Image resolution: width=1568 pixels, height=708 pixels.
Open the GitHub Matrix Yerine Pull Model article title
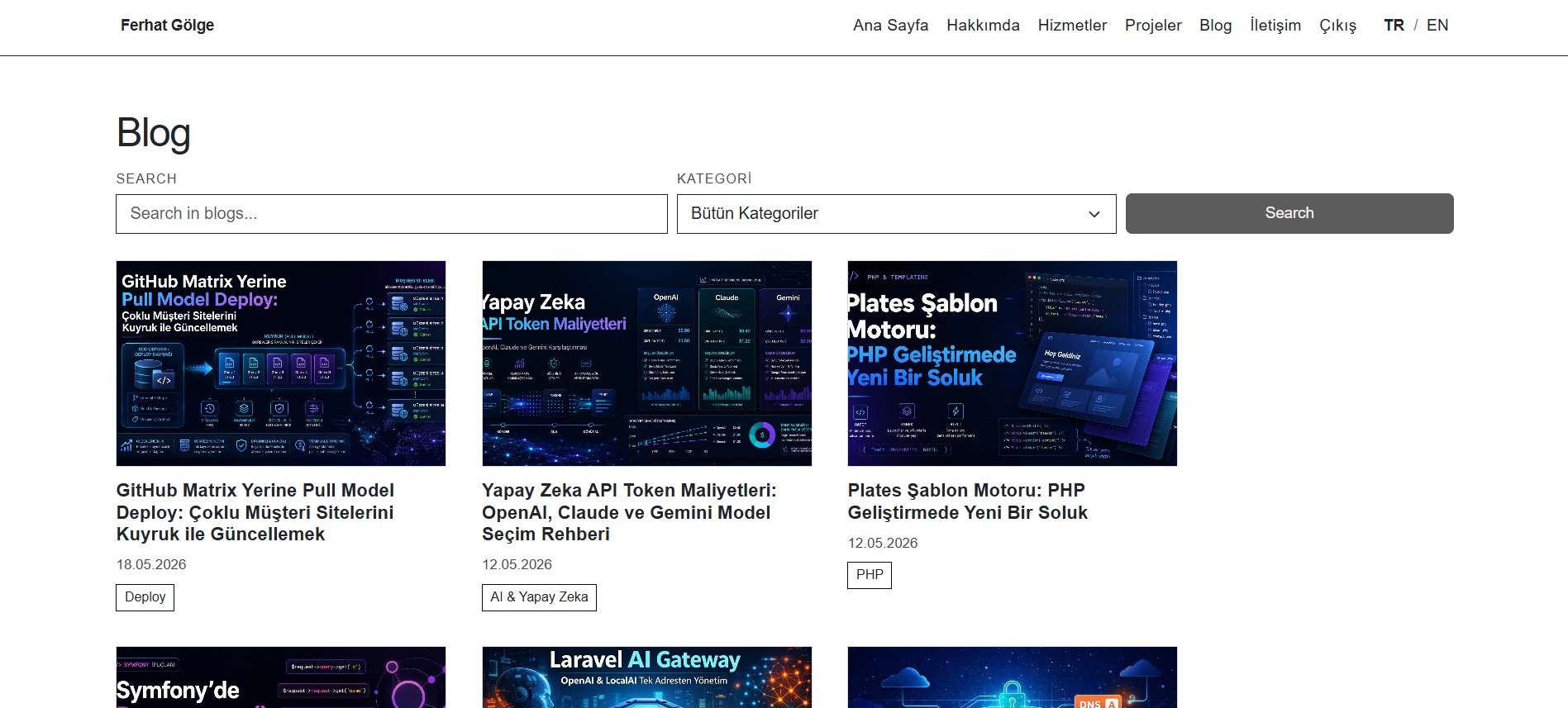pos(255,512)
